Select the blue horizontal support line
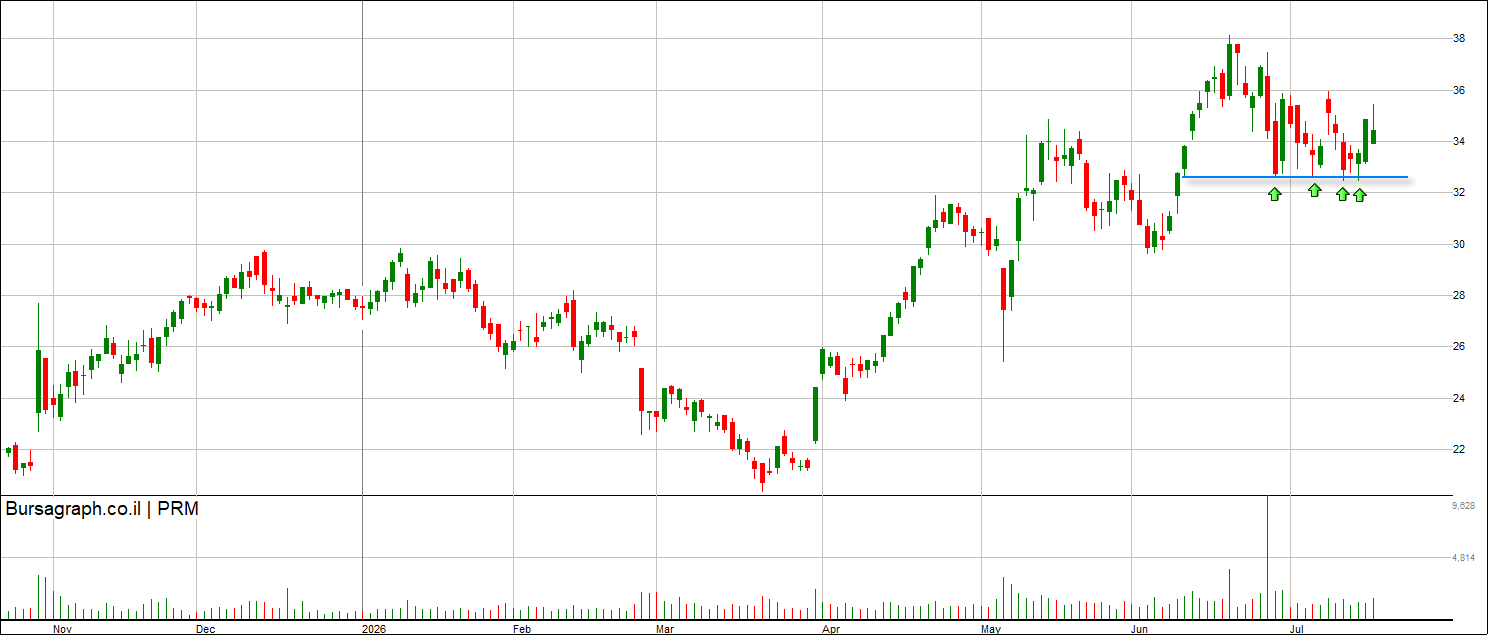The image size is (1488, 635). coord(1295,177)
